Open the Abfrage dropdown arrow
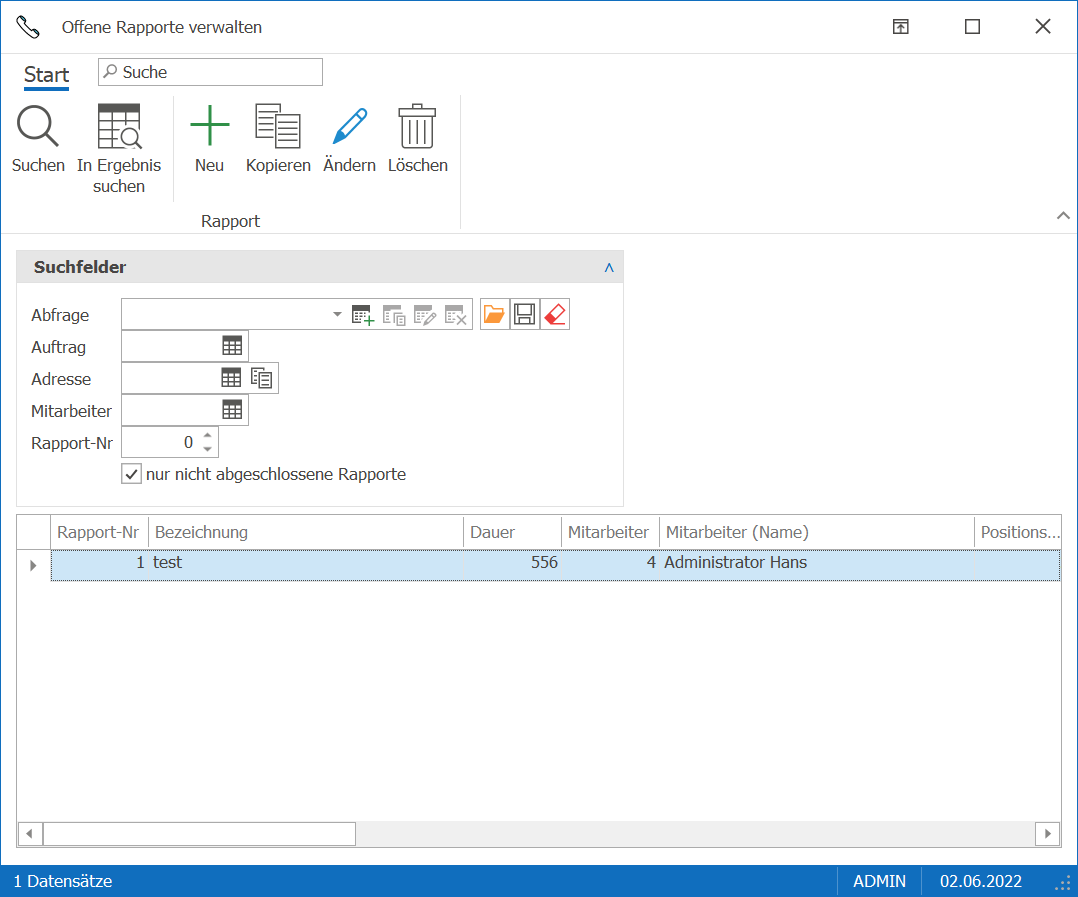The image size is (1078, 897). pos(337,314)
